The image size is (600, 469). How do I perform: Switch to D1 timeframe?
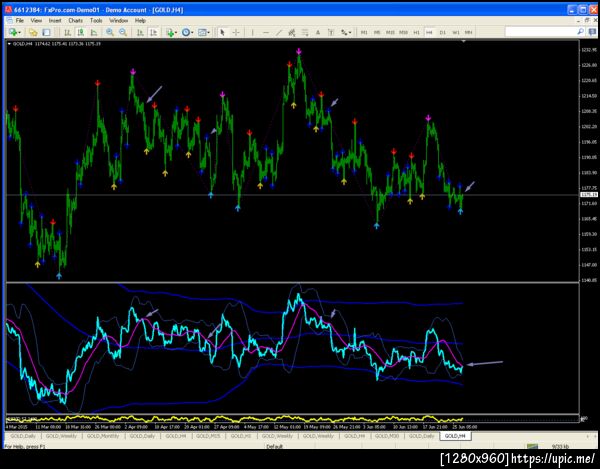(x=443, y=33)
